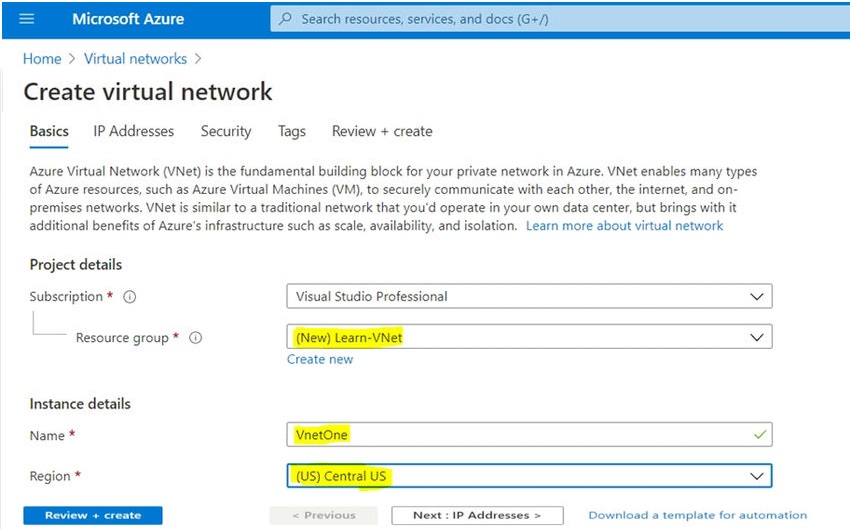Click the Project details heading

76,264
